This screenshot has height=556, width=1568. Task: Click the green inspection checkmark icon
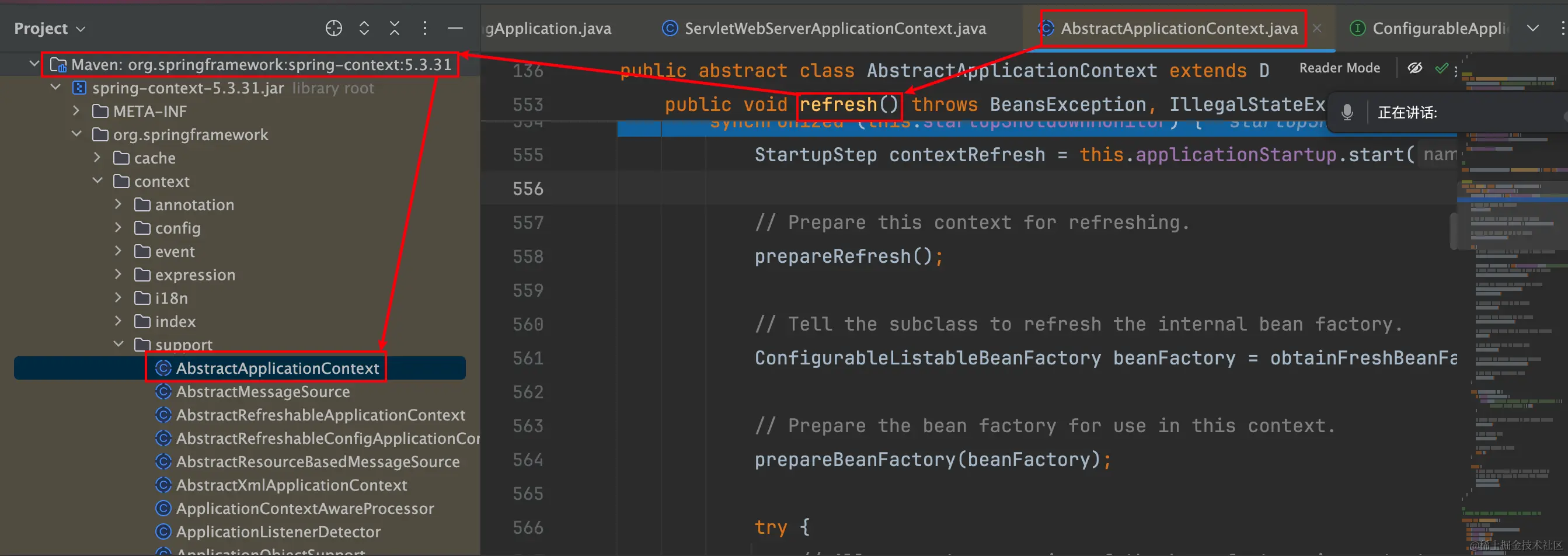pos(1441,68)
